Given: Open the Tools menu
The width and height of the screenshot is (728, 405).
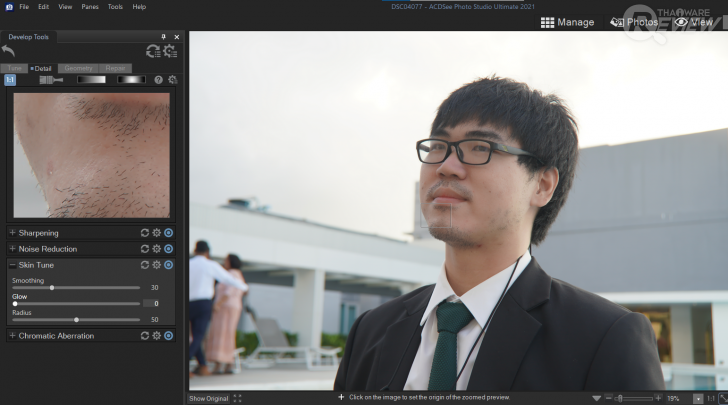Looking at the screenshot, I should pyautogui.click(x=115, y=7).
